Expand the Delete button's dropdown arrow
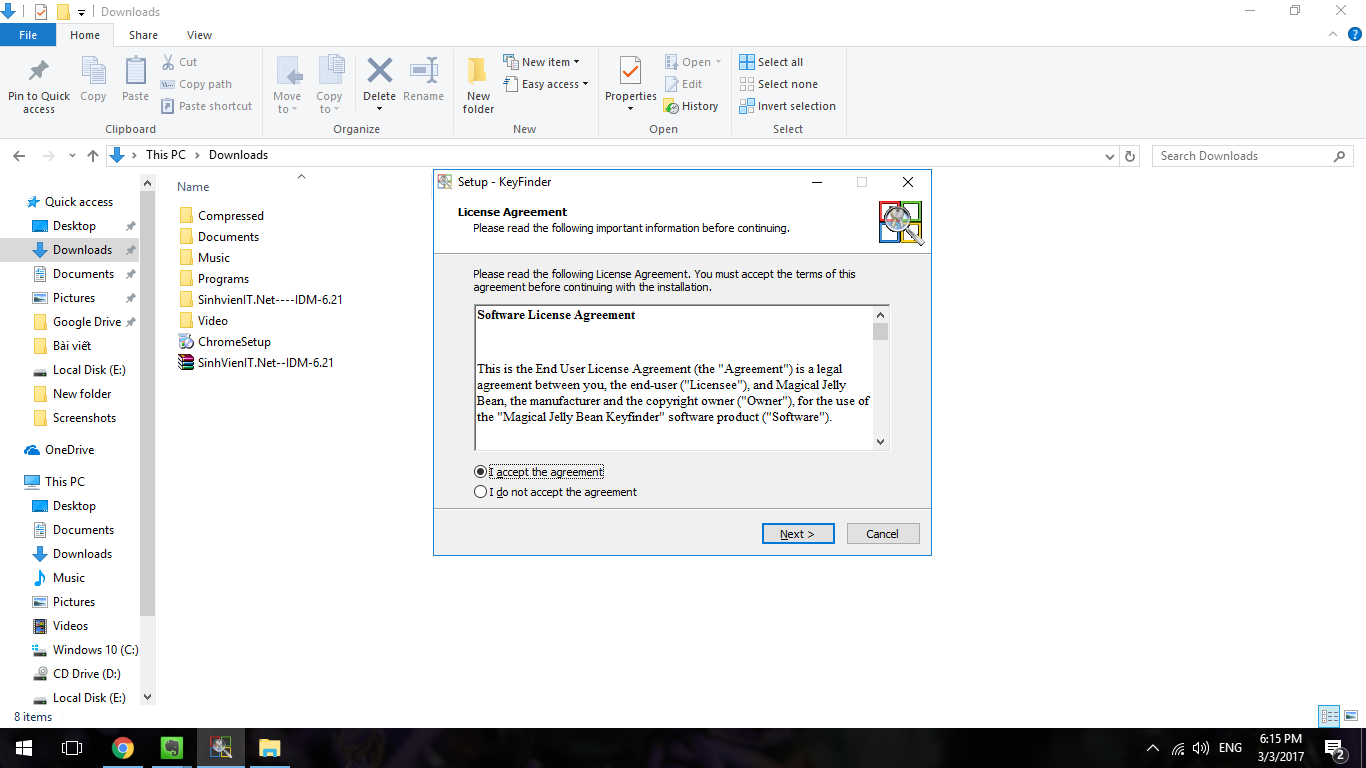 pyautogui.click(x=380, y=109)
